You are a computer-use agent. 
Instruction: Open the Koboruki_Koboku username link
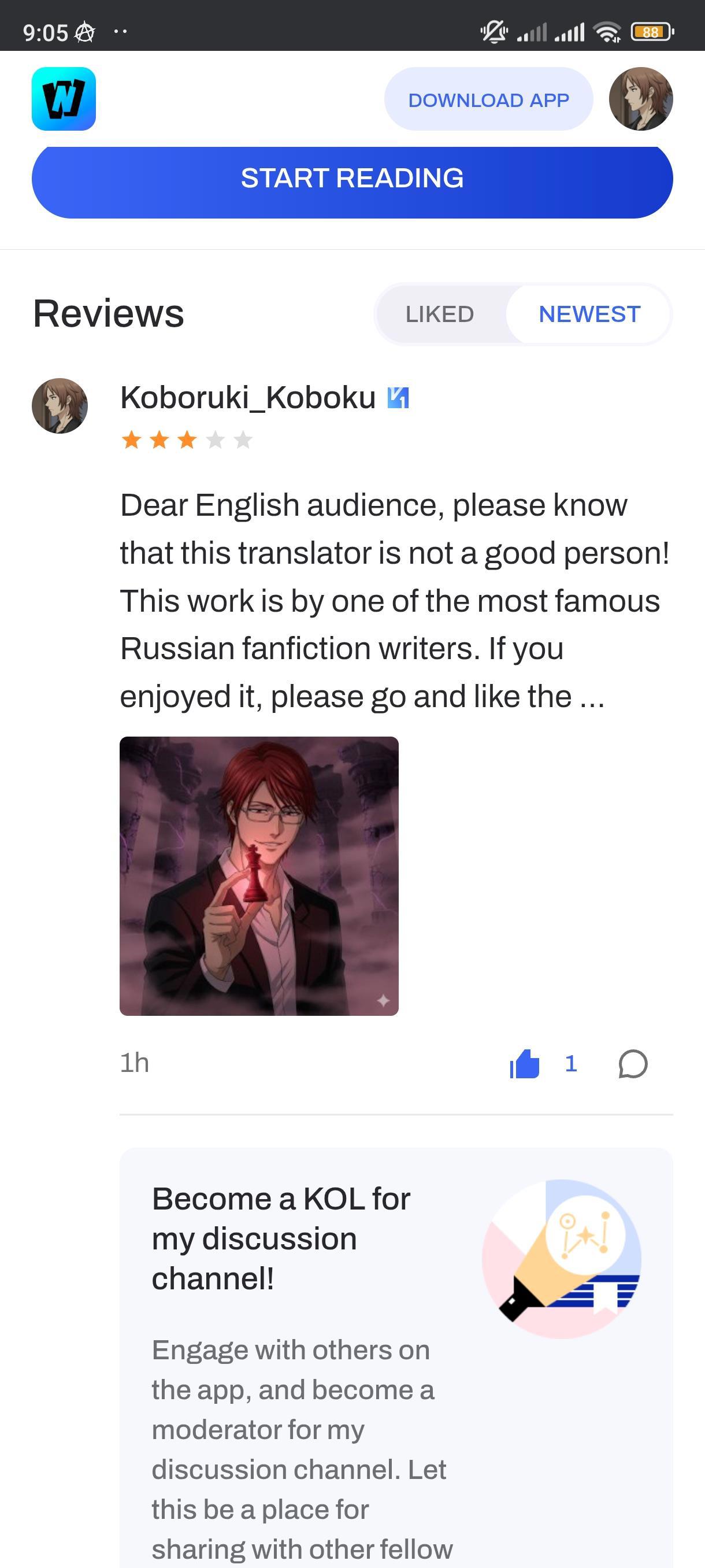click(x=247, y=397)
